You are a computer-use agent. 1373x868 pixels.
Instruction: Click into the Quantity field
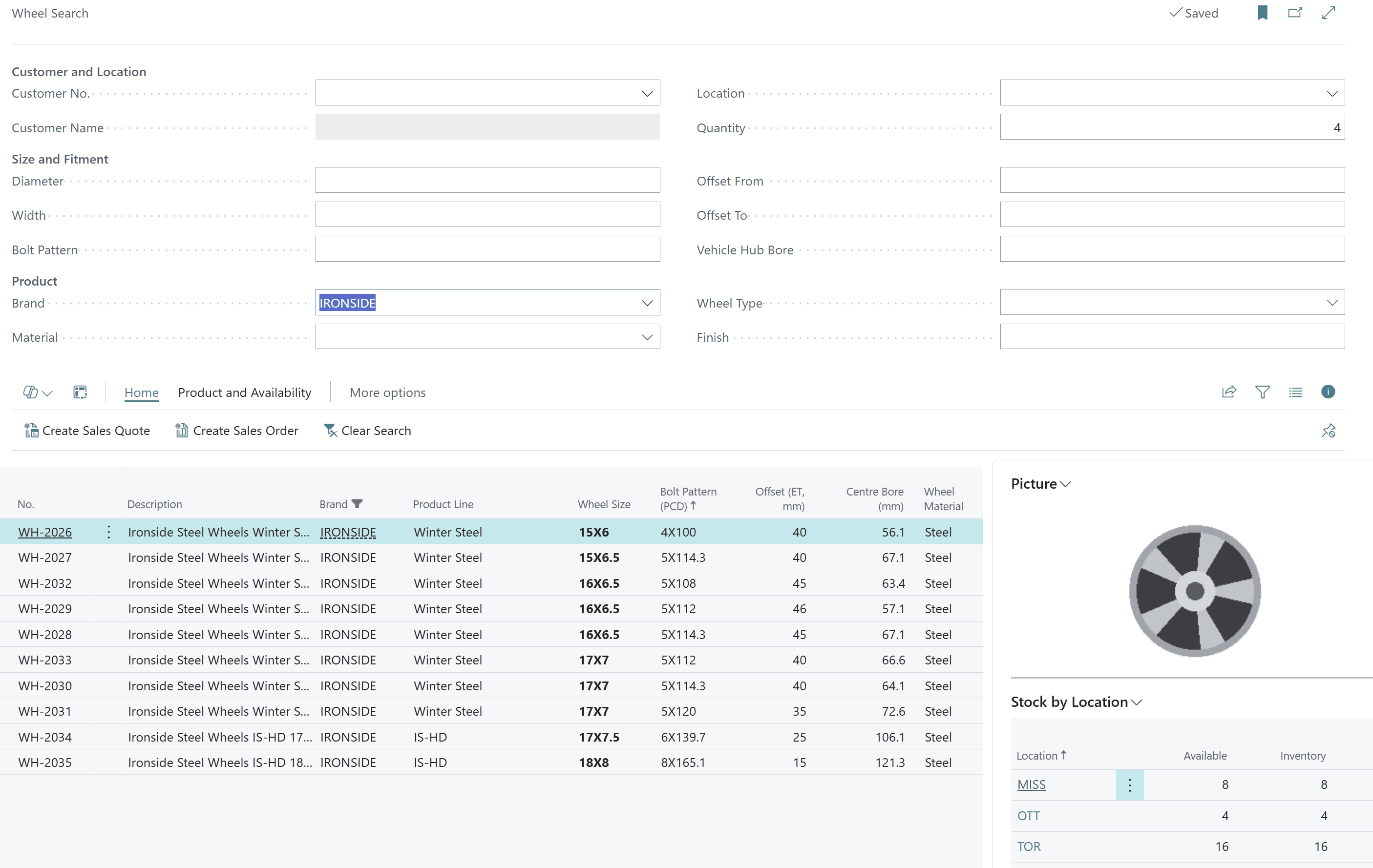(x=1172, y=127)
